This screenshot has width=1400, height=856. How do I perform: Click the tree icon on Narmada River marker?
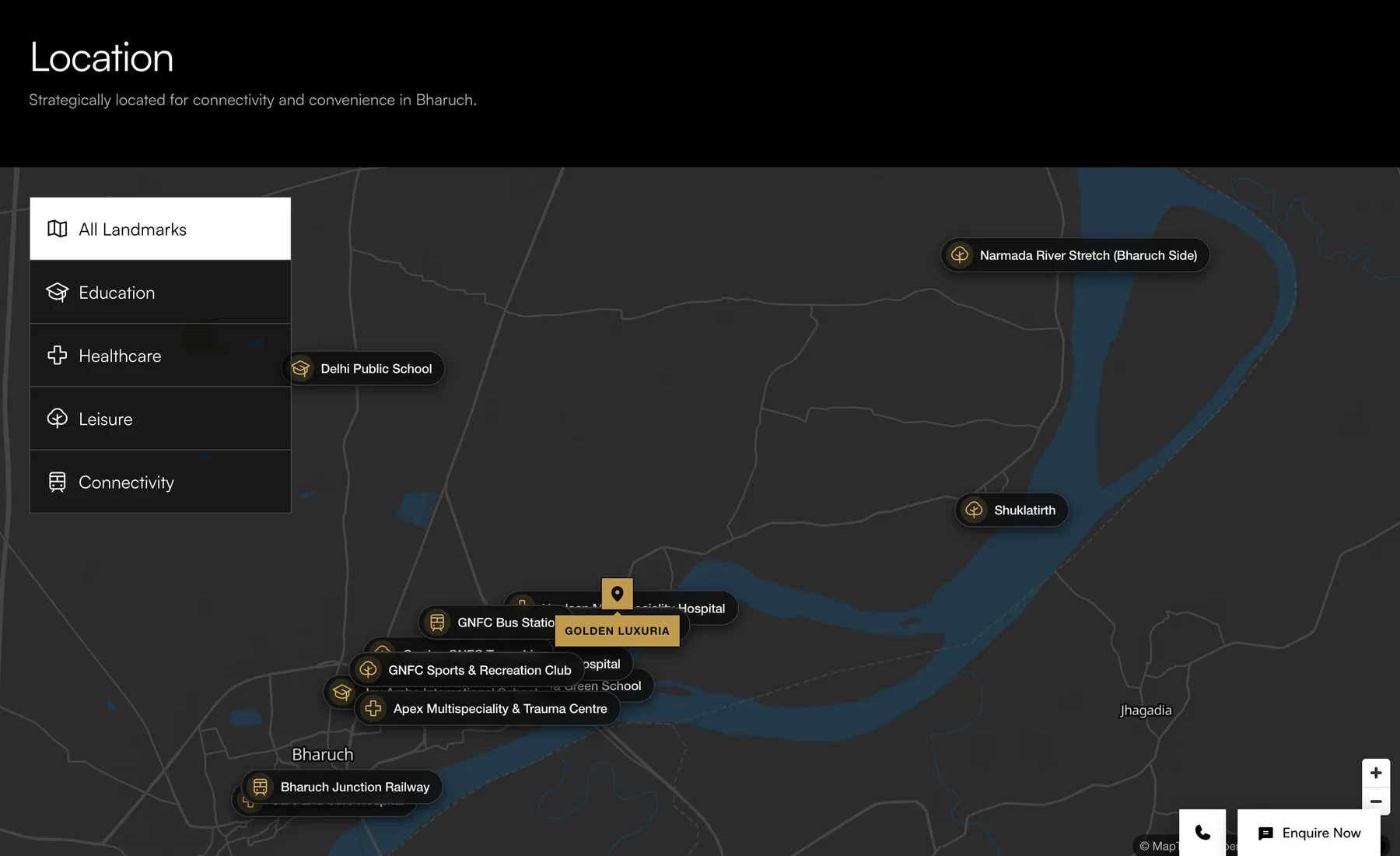click(x=960, y=255)
